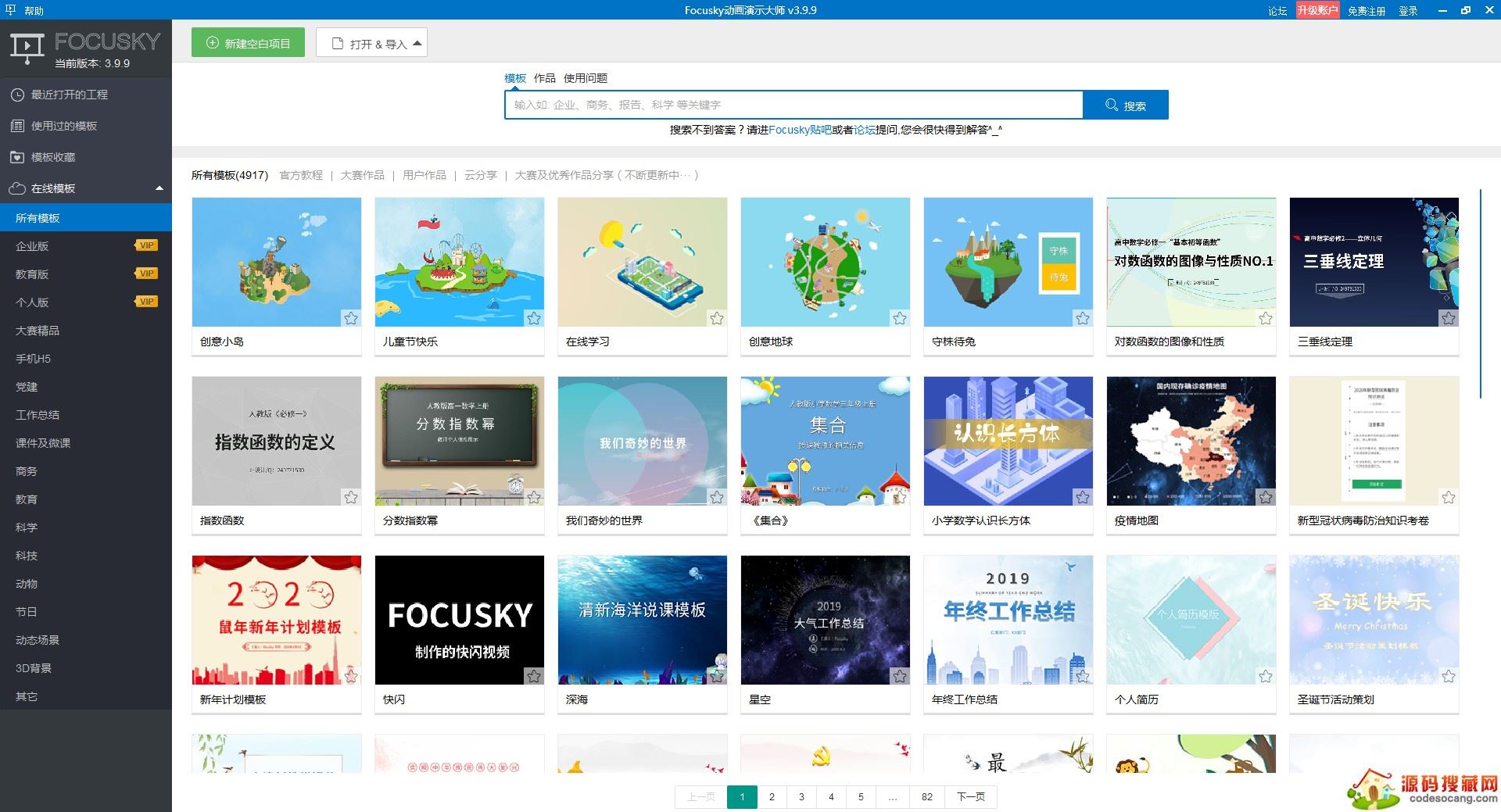Star the 星空 template

pyautogui.click(x=900, y=676)
